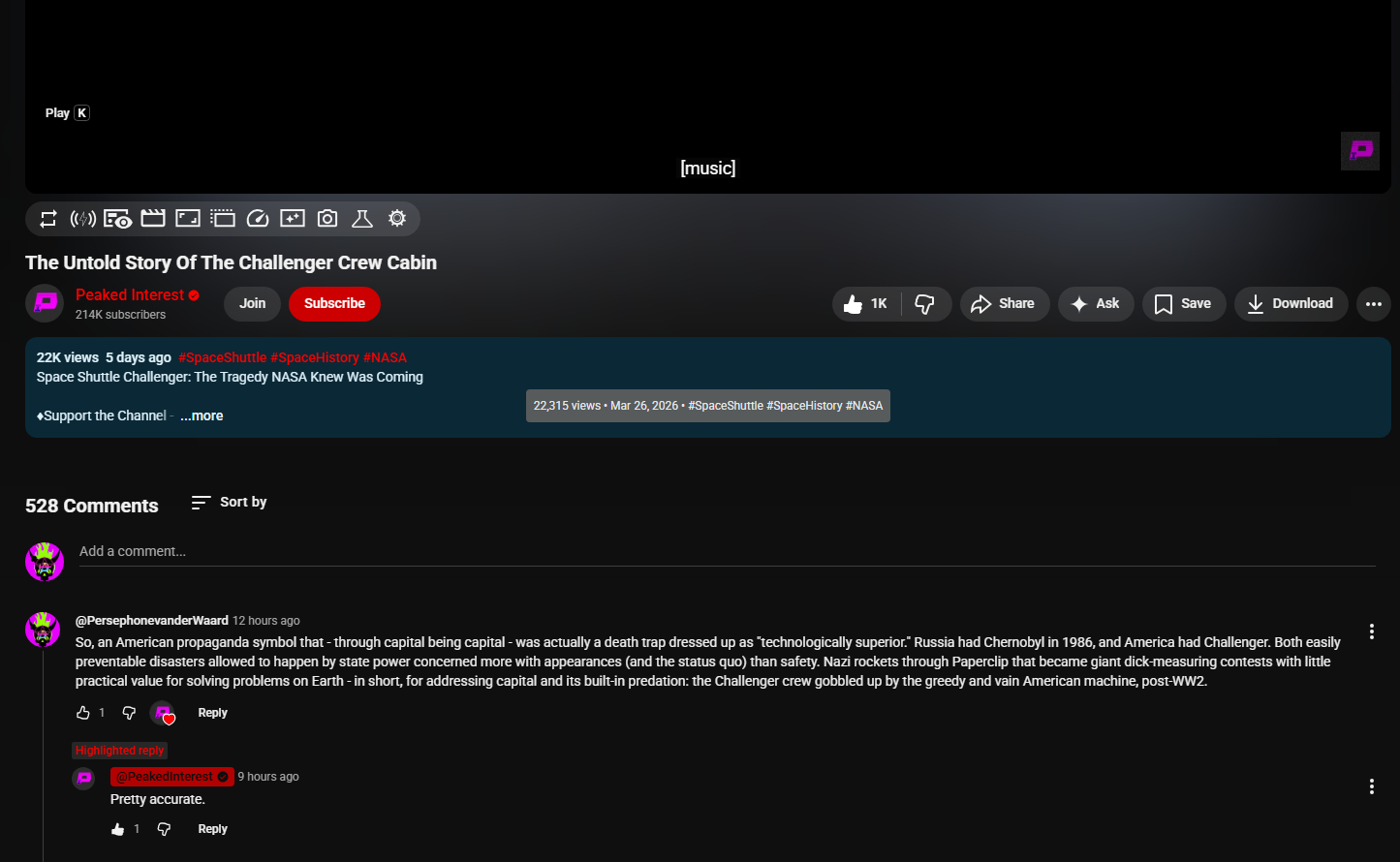This screenshot has height=862, width=1400.
Task: Click the Share button
Action: [1004, 304]
